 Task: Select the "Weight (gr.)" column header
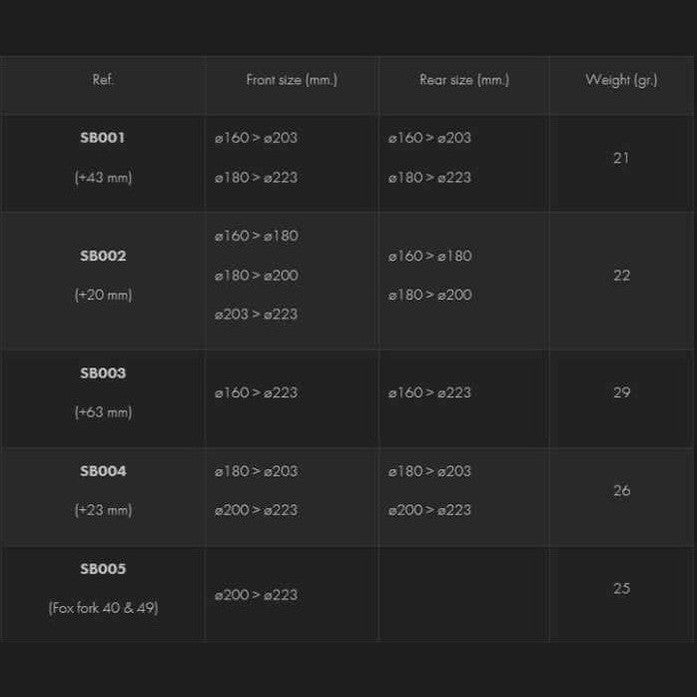tap(621, 80)
